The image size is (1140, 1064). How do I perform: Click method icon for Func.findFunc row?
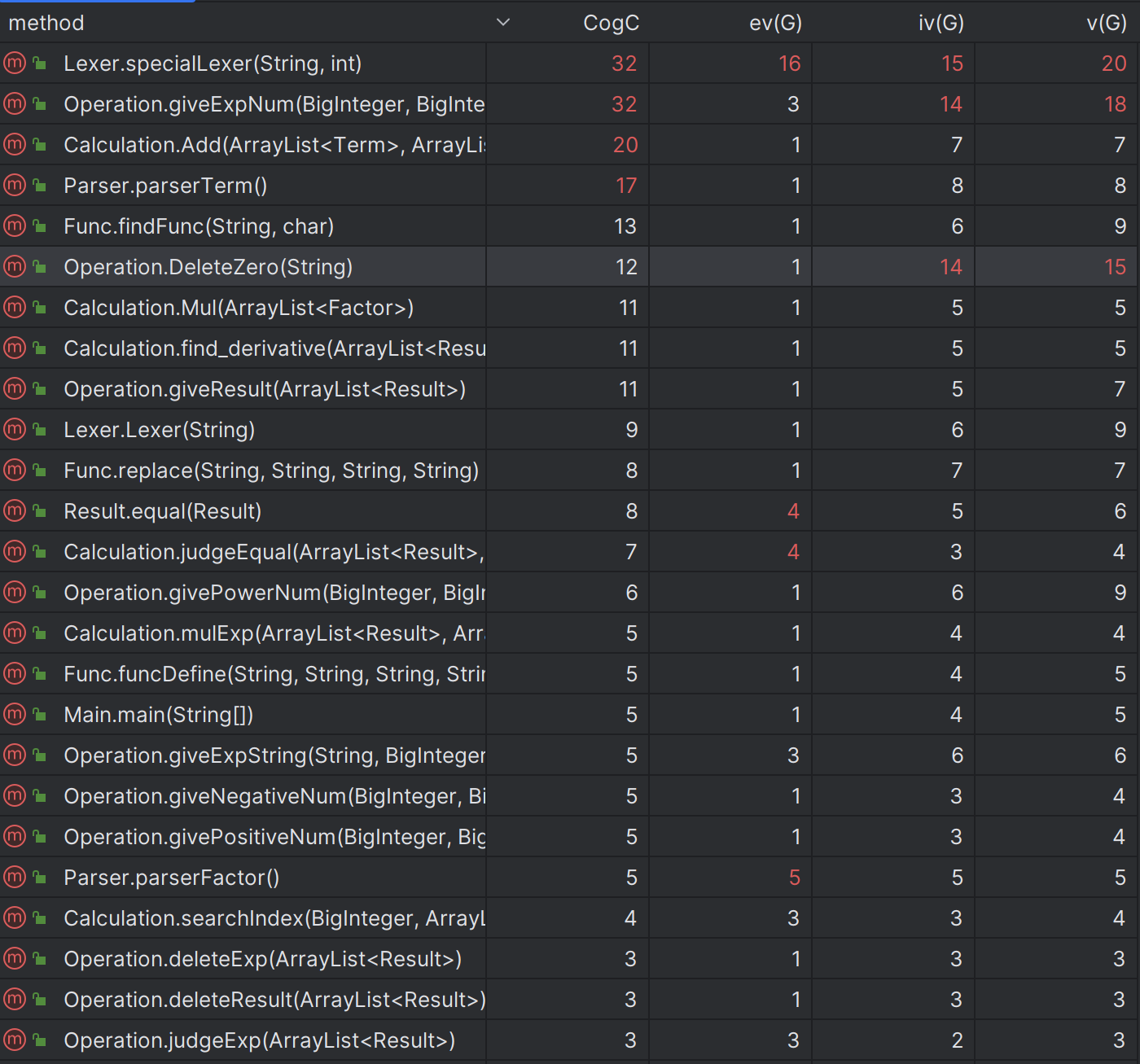tap(15, 225)
